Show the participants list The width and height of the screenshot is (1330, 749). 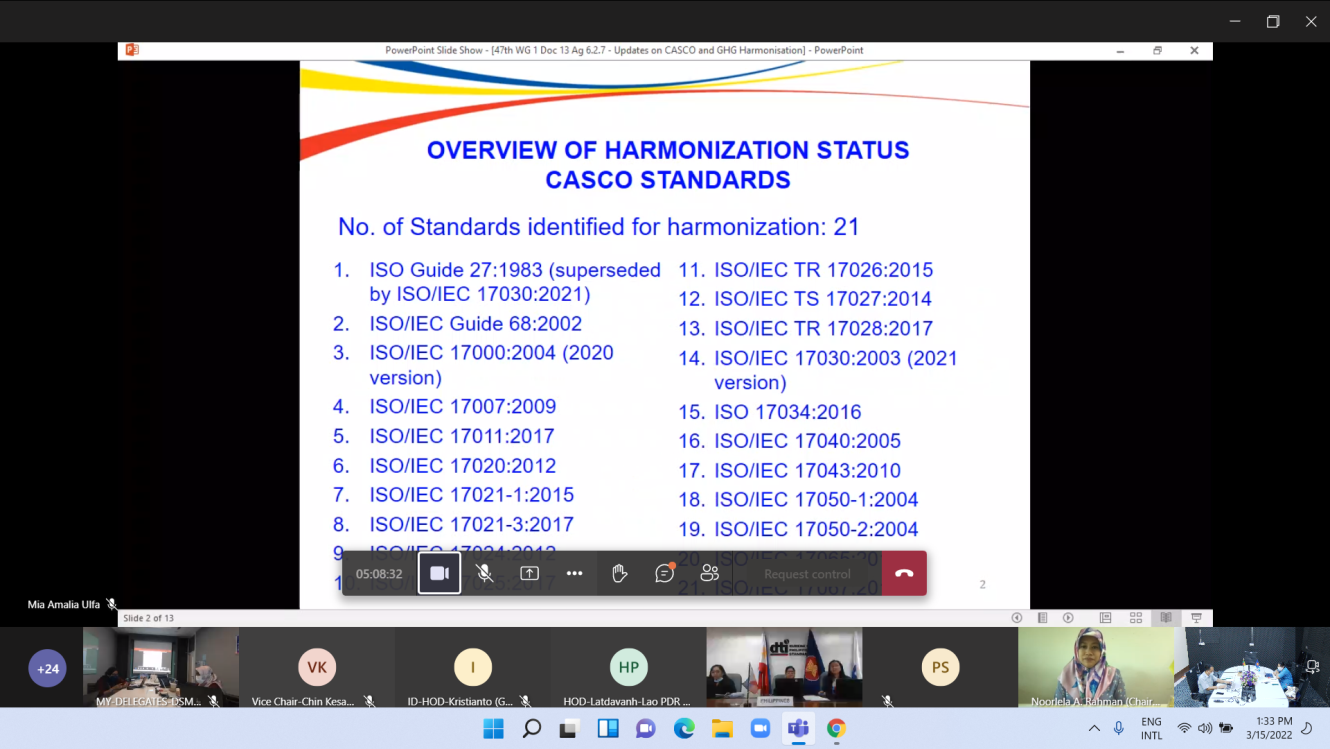(709, 574)
